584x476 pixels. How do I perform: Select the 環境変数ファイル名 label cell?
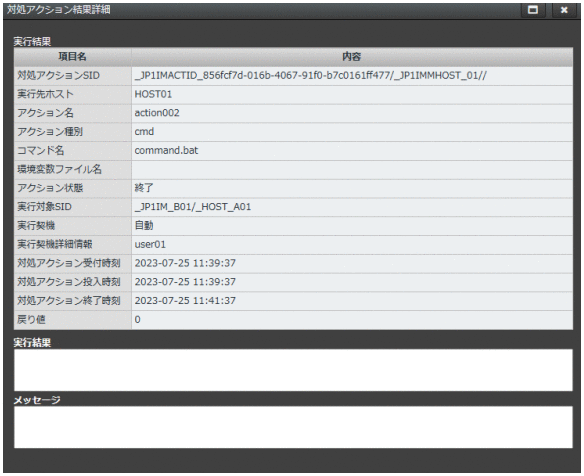[73, 170]
